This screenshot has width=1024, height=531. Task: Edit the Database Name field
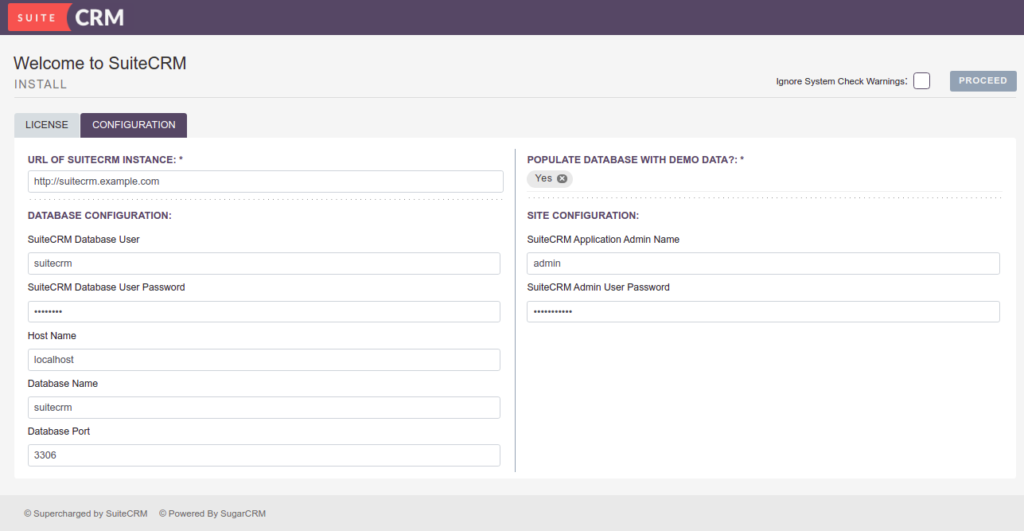pos(264,408)
